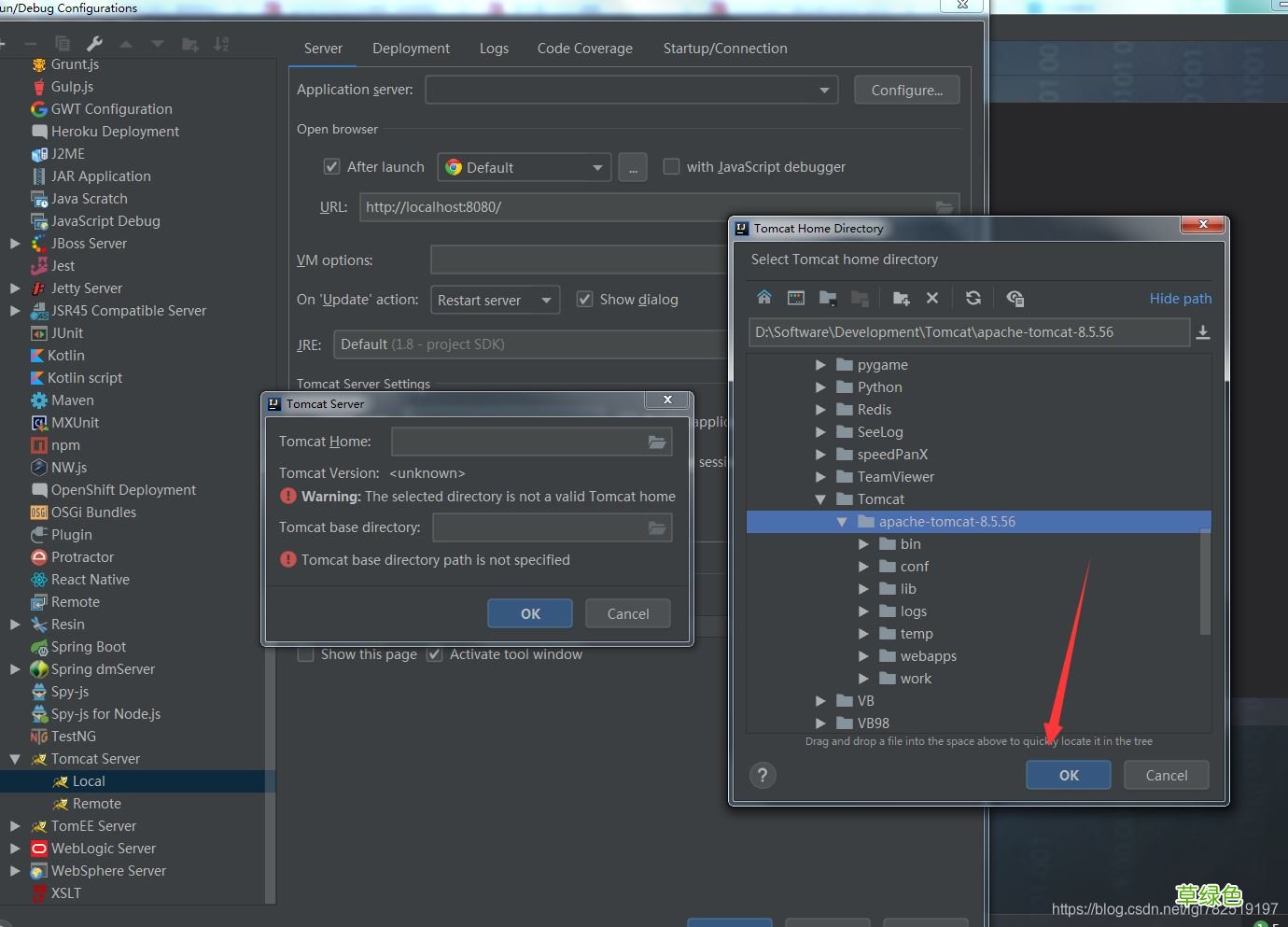This screenshot has height=927, width=1288.
Task: Open the Default browser dropdown
Action: pos(525,168)
